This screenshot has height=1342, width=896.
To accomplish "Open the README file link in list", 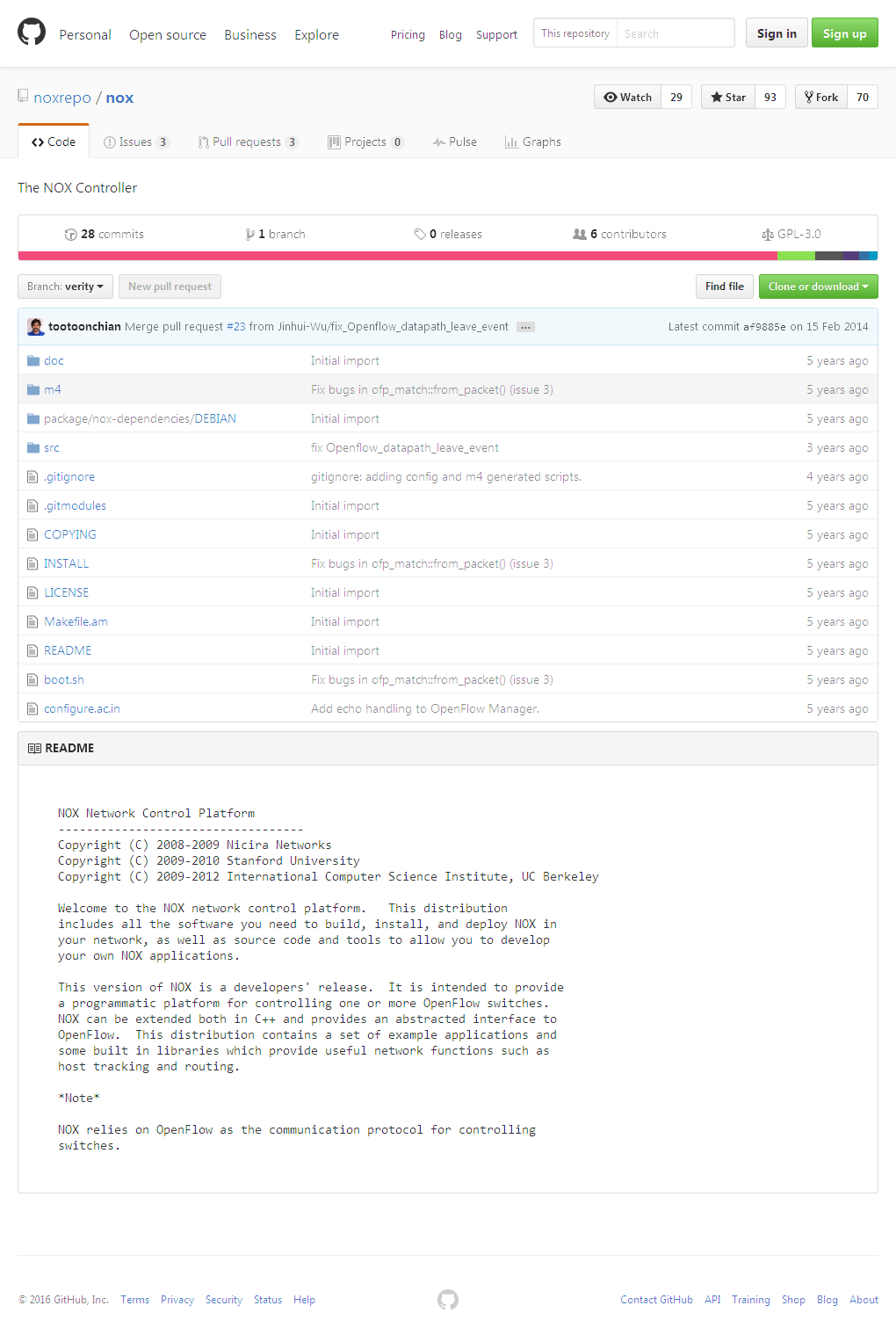I will click(x=68, y=650).
